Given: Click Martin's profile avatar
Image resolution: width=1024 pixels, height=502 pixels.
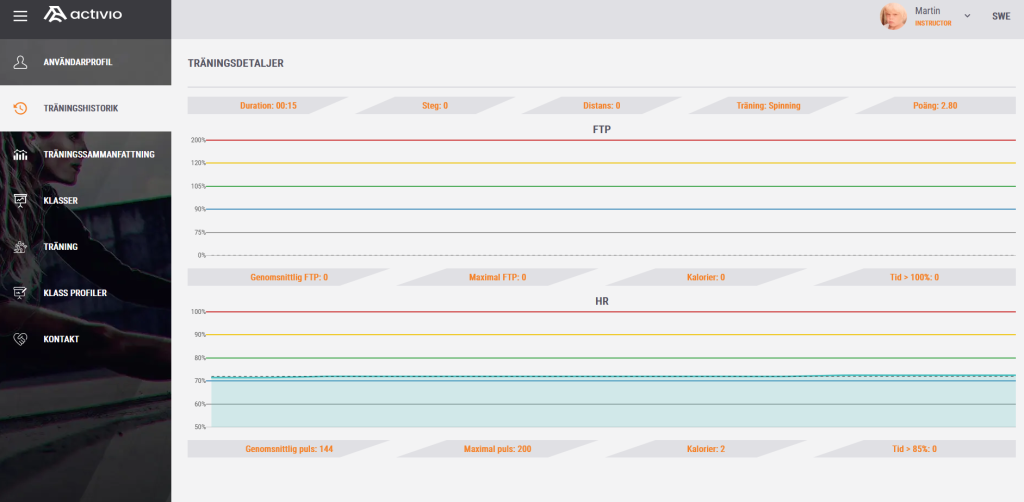Looking at the screenshot, I should point(893,16).
